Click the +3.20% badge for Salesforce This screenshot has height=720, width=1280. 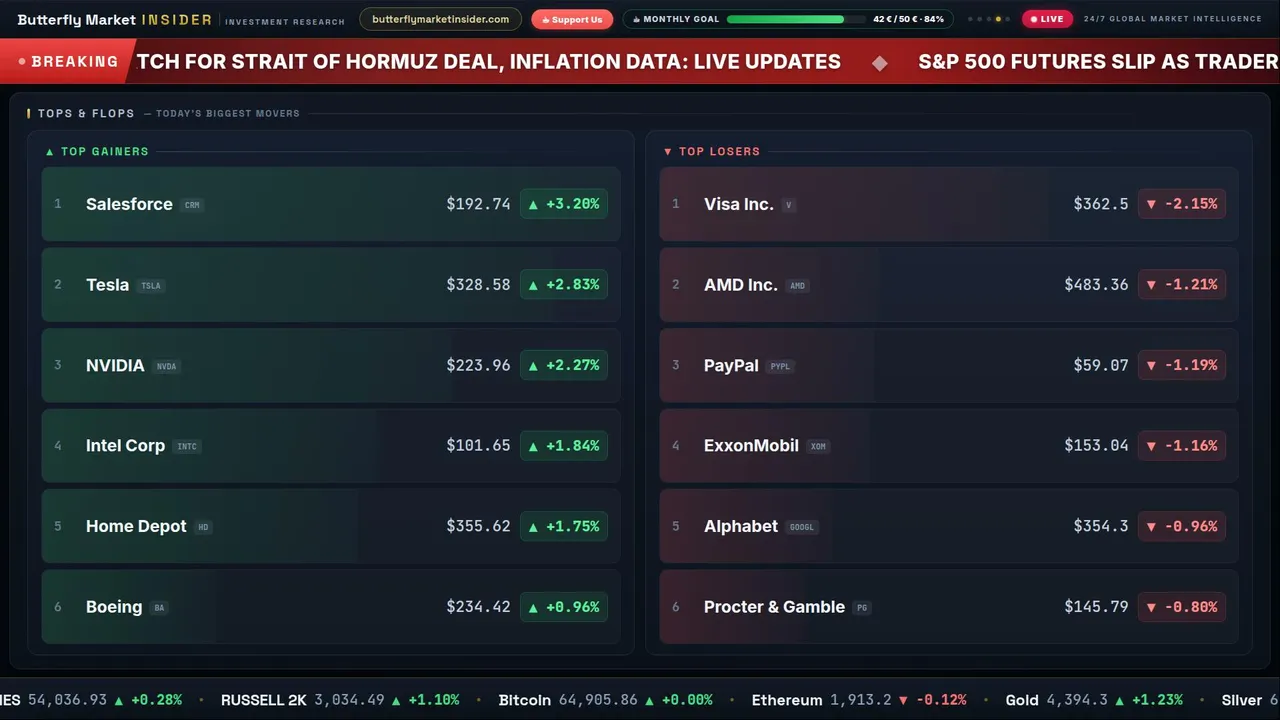pos(564,204)
